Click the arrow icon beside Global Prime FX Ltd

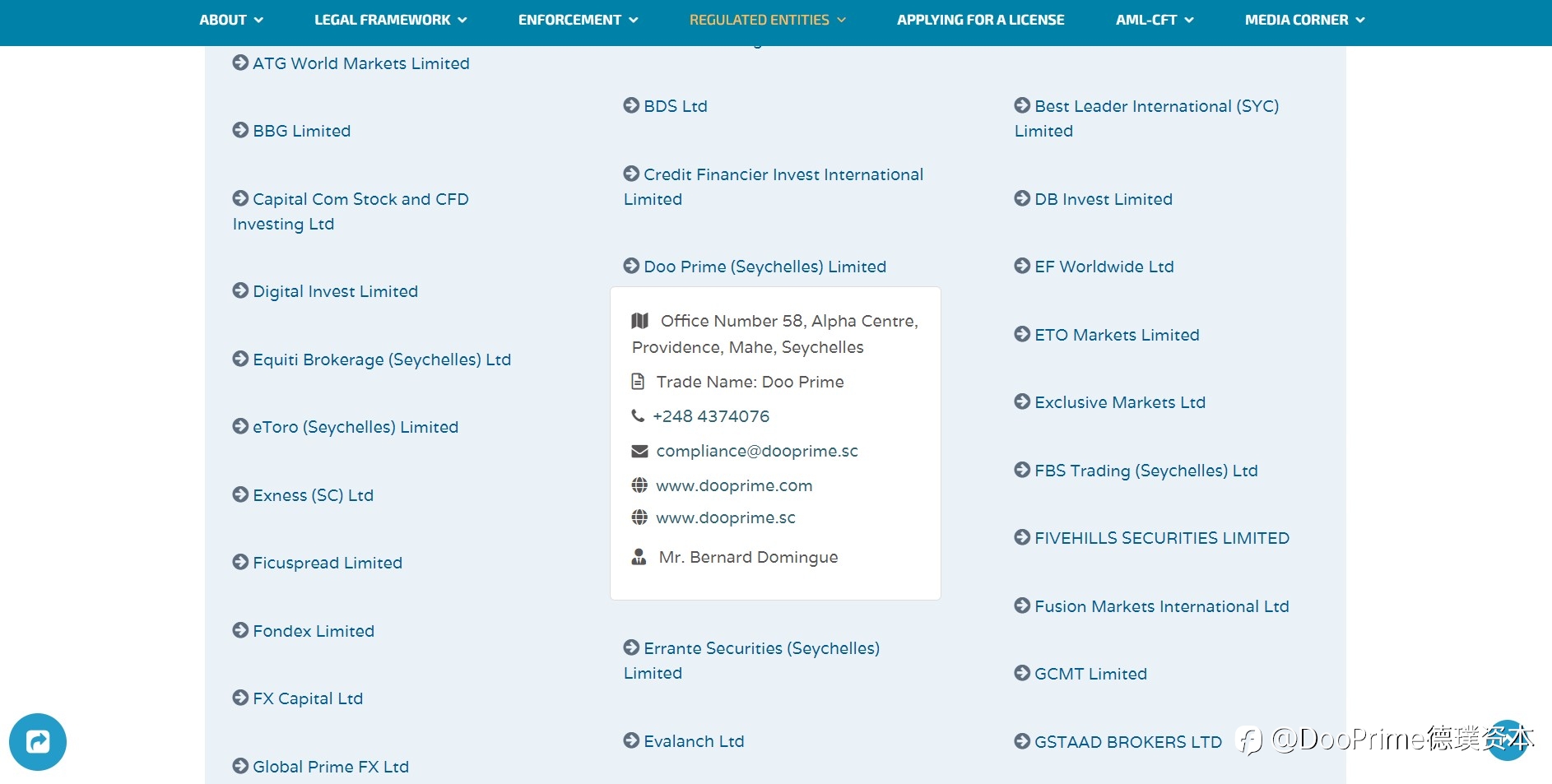(x=240, y=766)
